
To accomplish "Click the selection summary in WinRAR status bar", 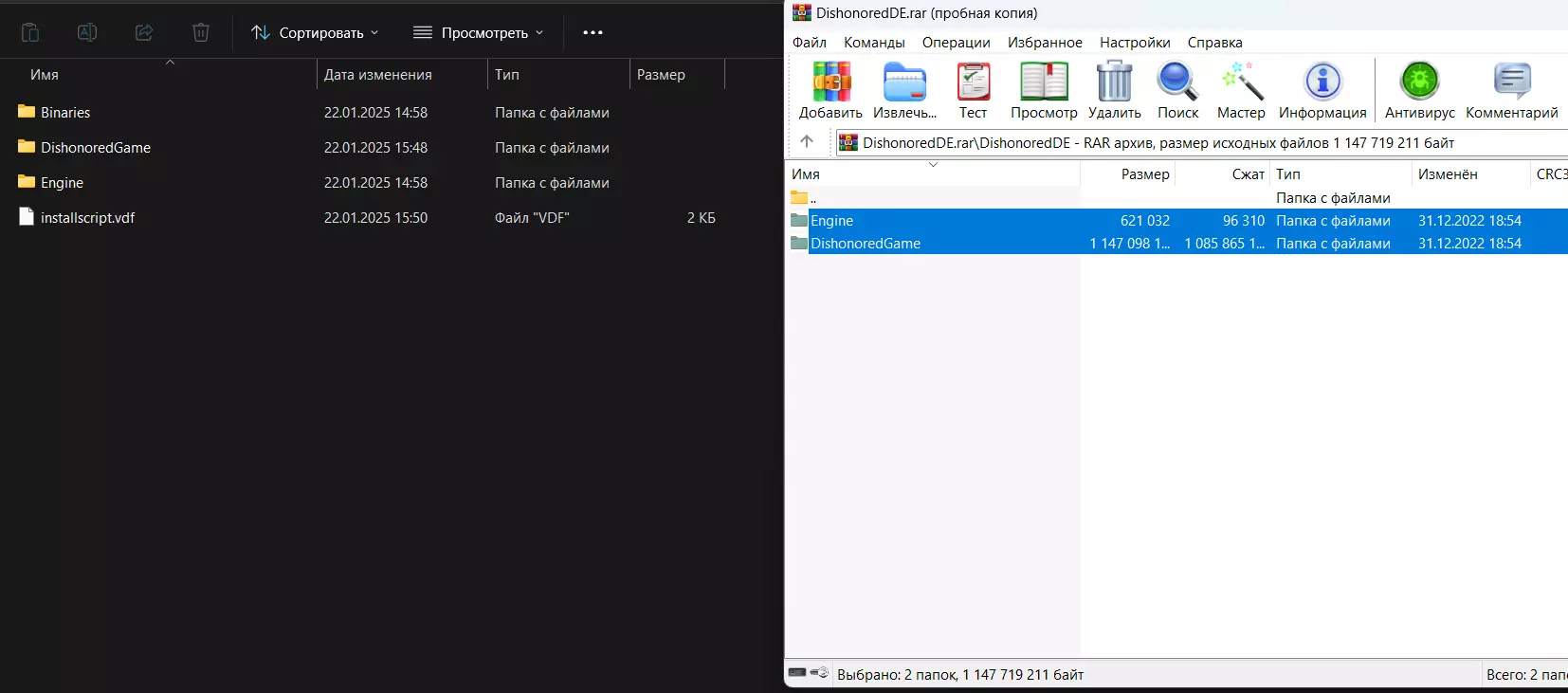I will 960,675.
